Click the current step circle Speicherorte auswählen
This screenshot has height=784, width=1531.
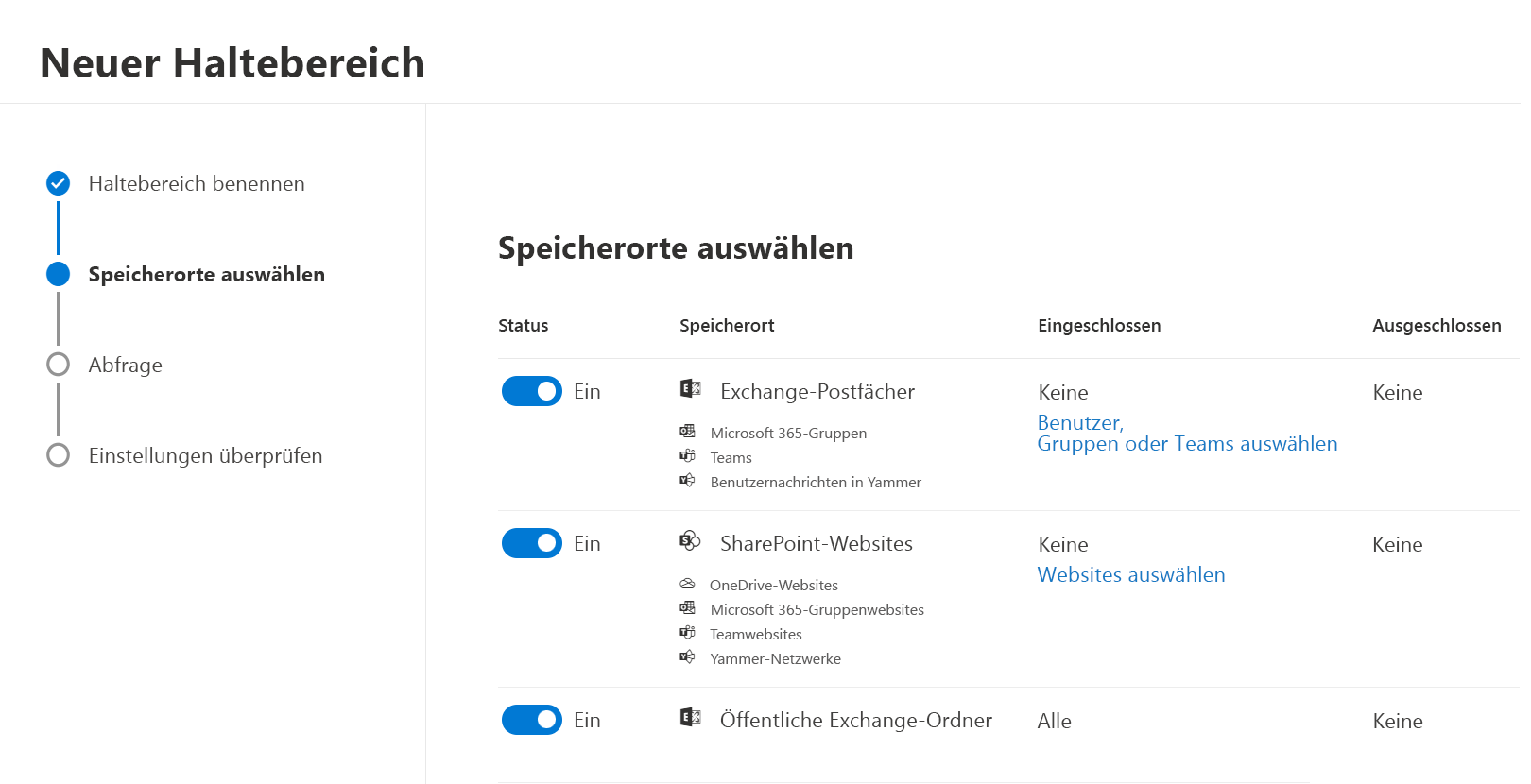[x=58, y=274]
